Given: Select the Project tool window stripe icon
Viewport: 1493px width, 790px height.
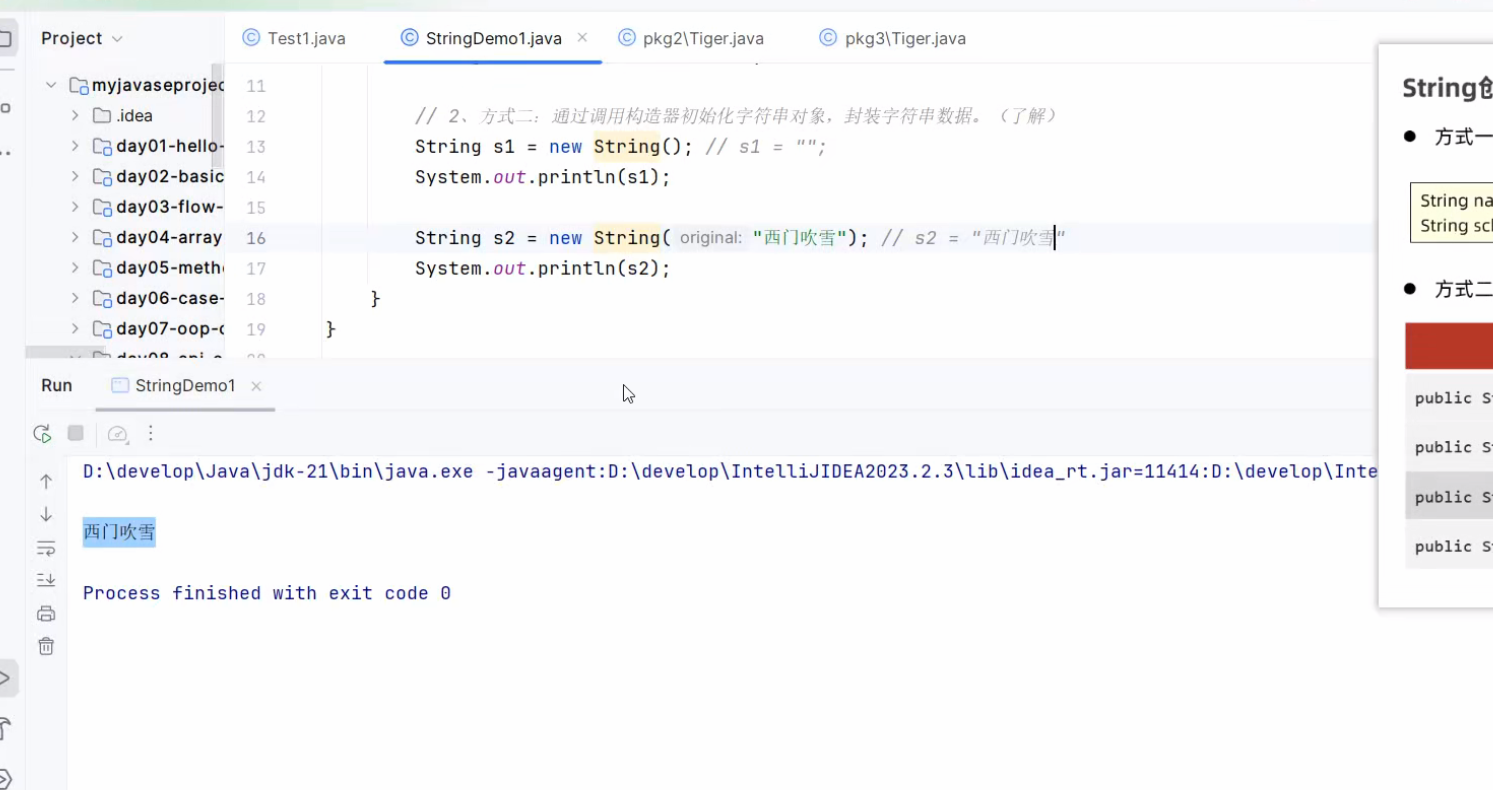Looking at the screenshot, I should coord(6,38).
